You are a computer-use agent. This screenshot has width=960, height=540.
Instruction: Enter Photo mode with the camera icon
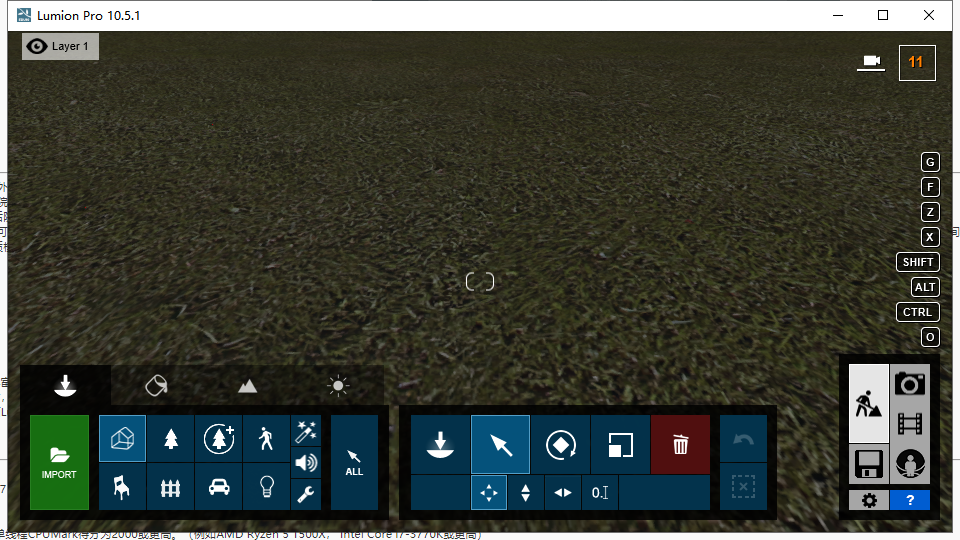tap(909, 383)
